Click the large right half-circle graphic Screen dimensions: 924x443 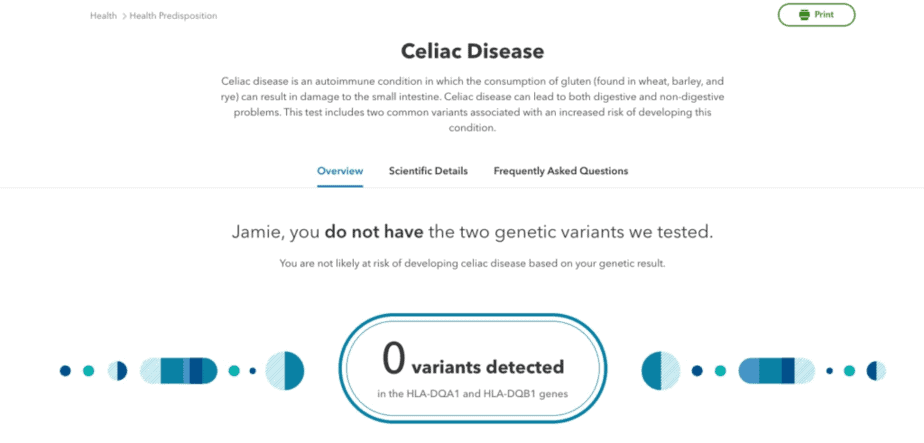pyautogui.click(x=661, y=371)
